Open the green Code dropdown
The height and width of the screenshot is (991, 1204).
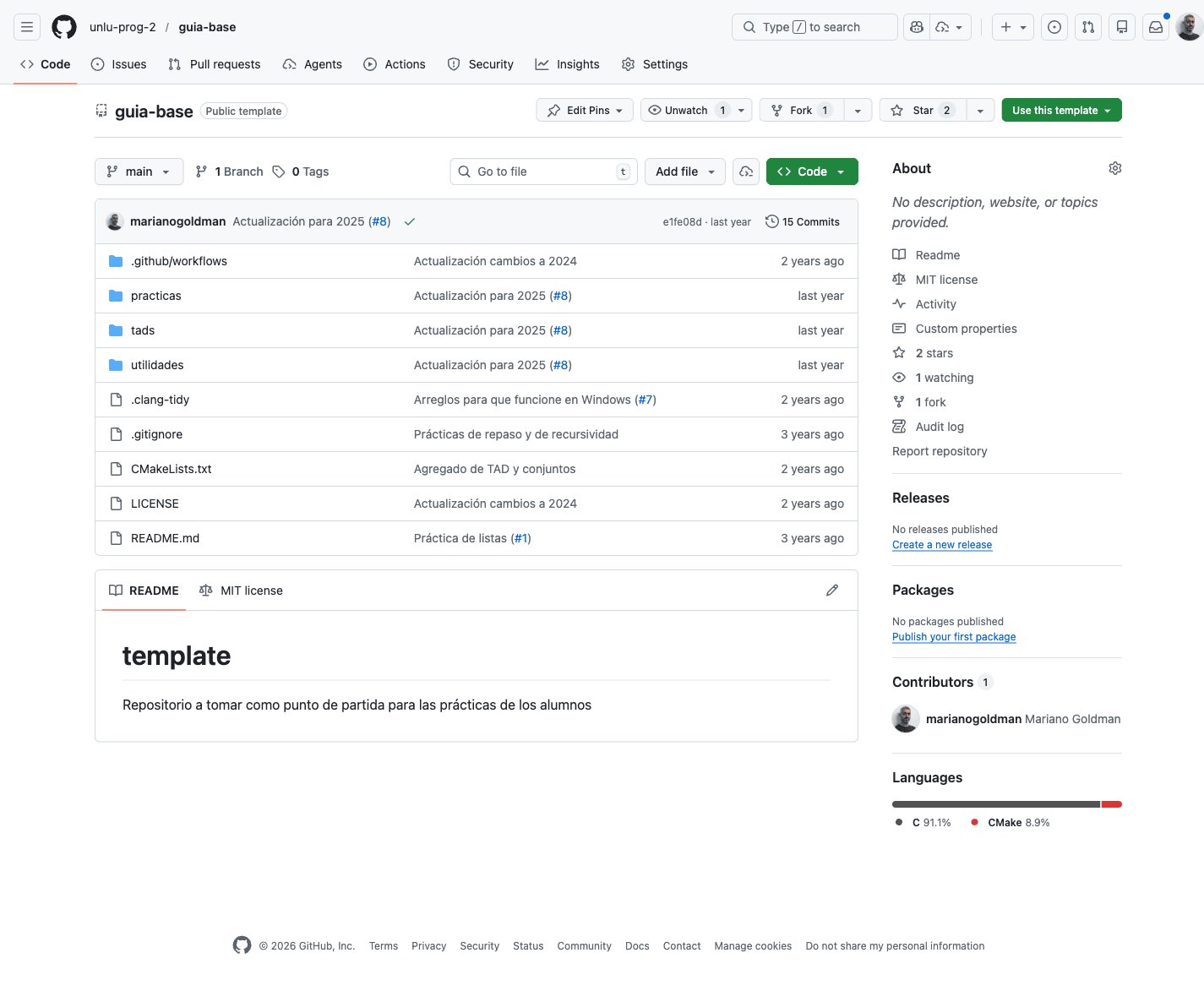[812, 172]
